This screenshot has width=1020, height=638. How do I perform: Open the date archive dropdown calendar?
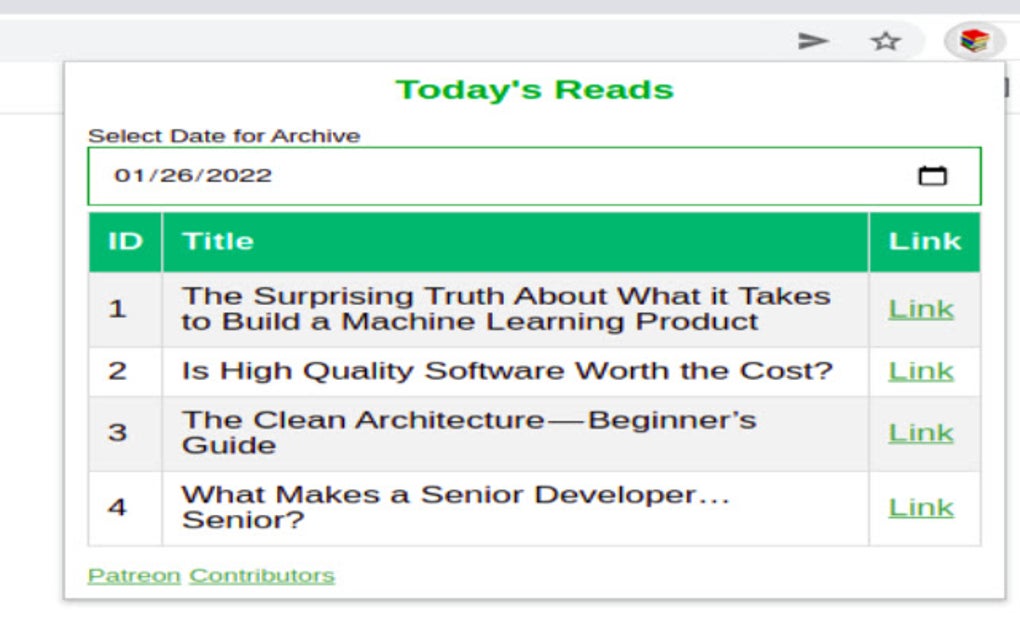point(933,174)
